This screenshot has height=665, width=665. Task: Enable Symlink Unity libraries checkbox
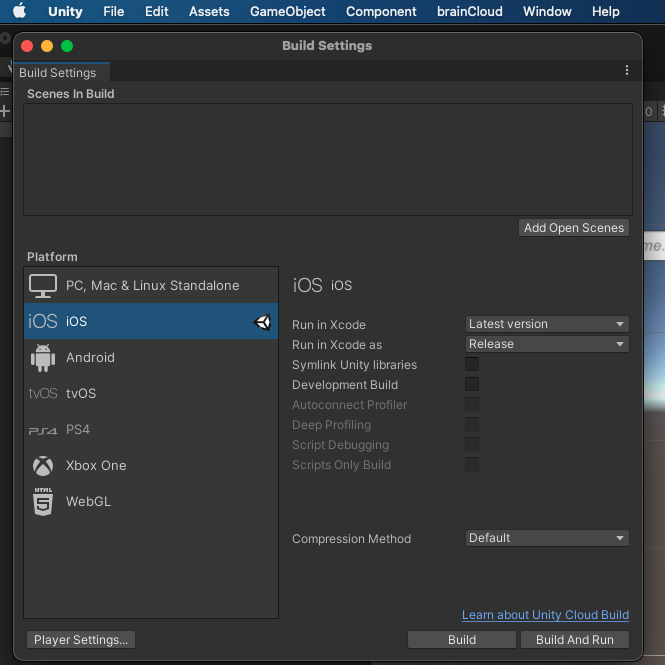[472, 364]
